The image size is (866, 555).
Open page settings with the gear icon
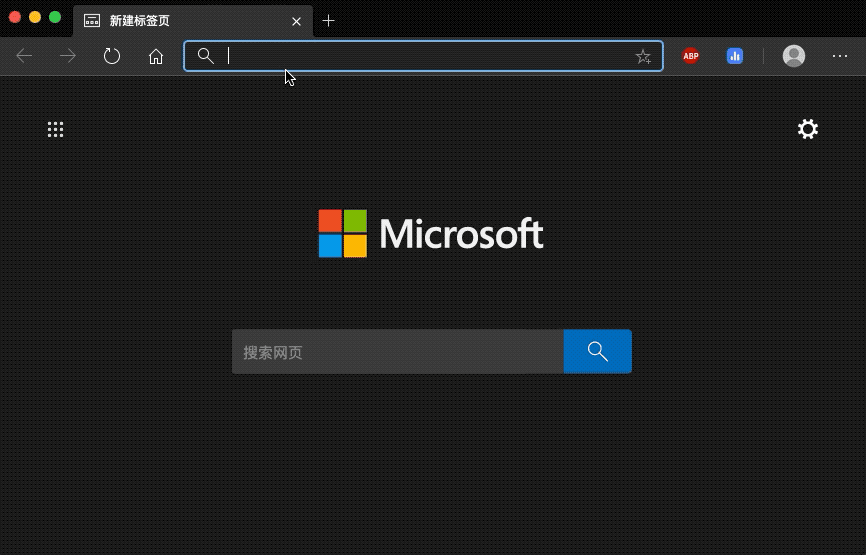click(x=808, y=129)
